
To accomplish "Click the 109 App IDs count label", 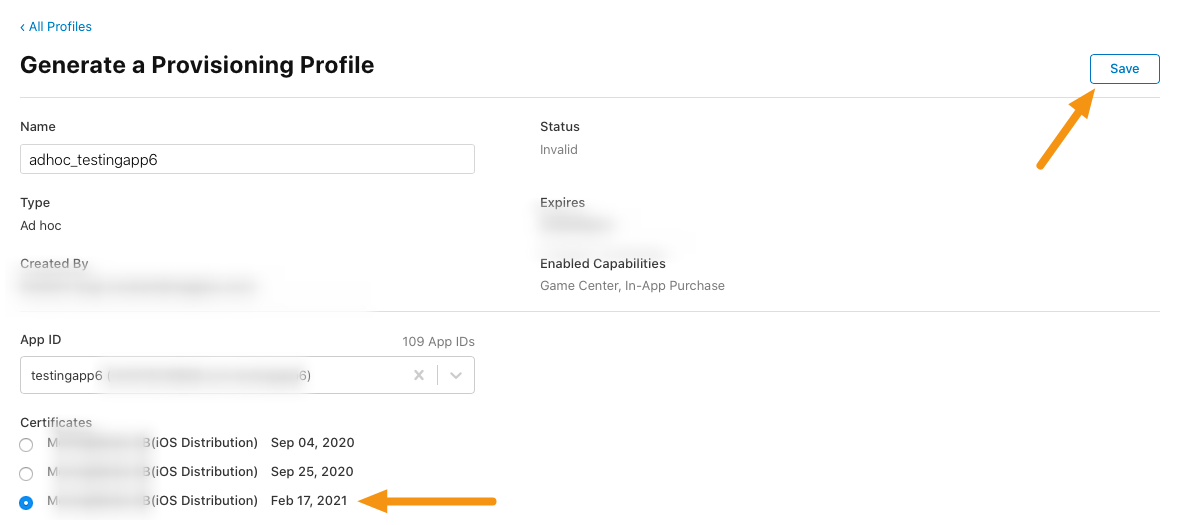I will click(438, 341).
